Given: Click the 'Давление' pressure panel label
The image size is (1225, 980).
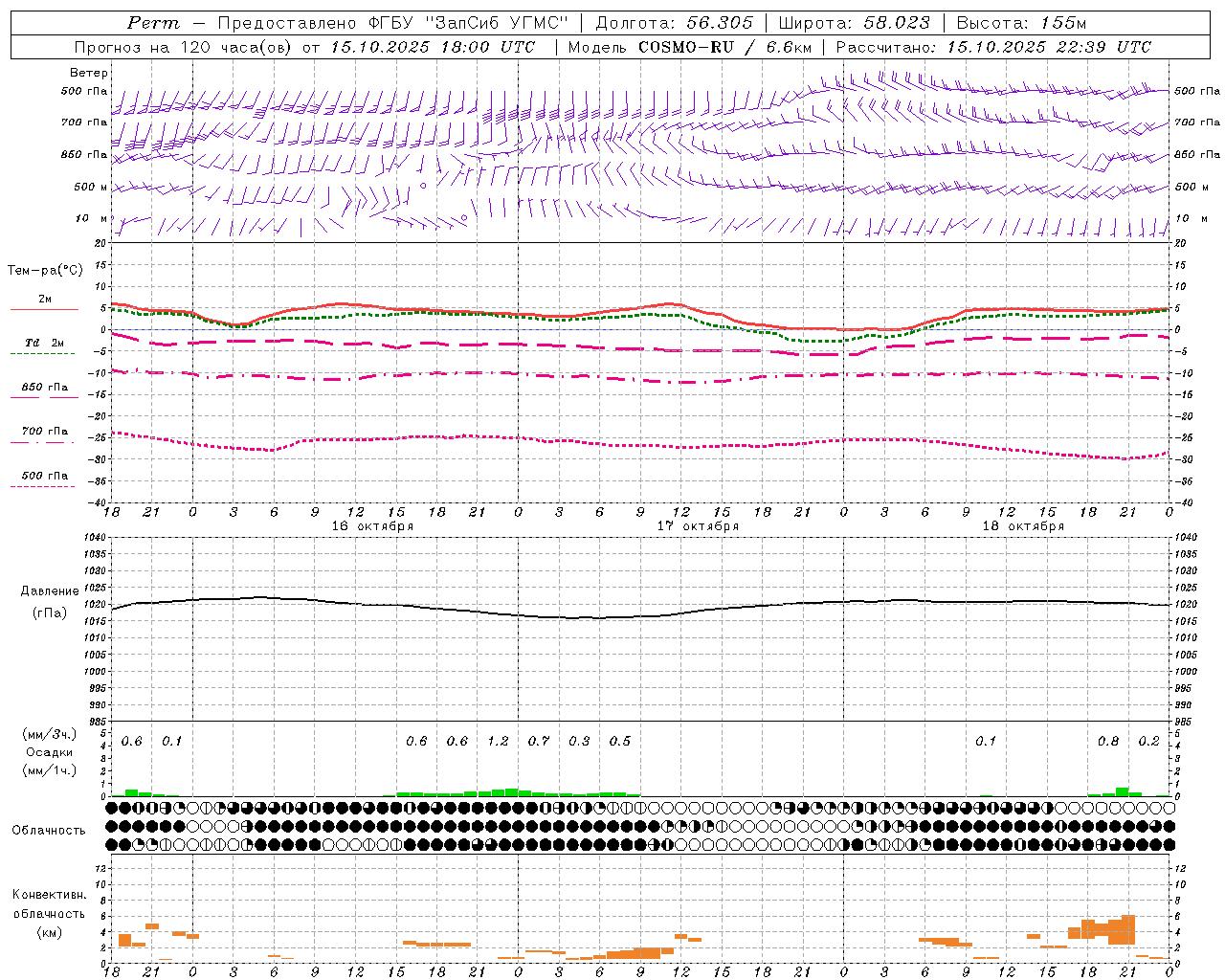Looking at the screenshot, I should pos(50,591).
